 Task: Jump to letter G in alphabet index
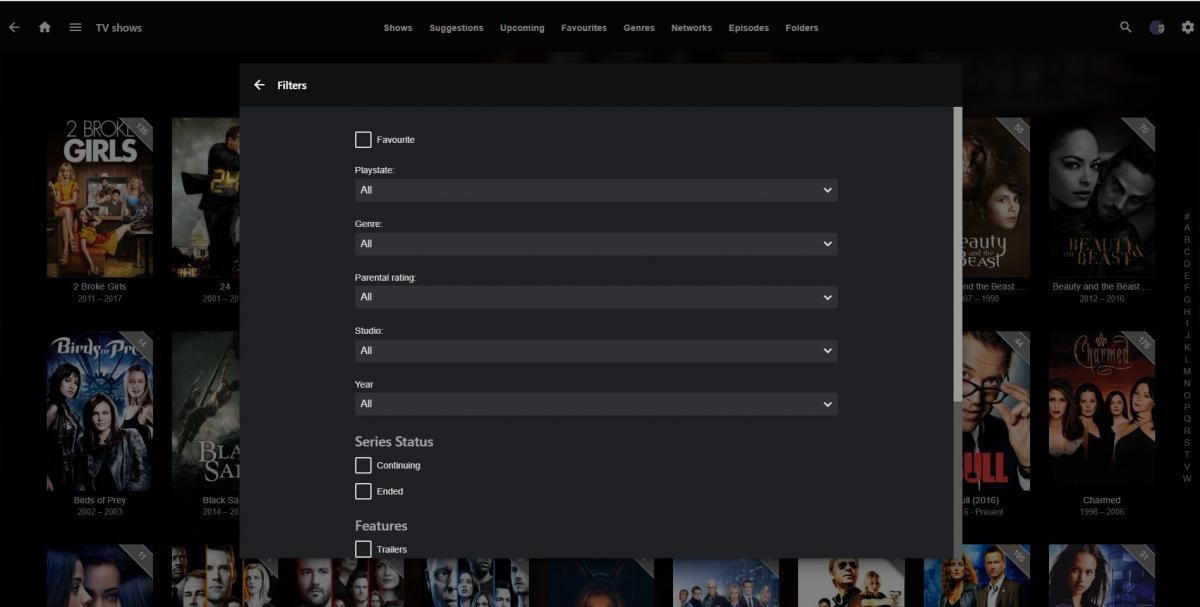click(x=1187, y=299)
